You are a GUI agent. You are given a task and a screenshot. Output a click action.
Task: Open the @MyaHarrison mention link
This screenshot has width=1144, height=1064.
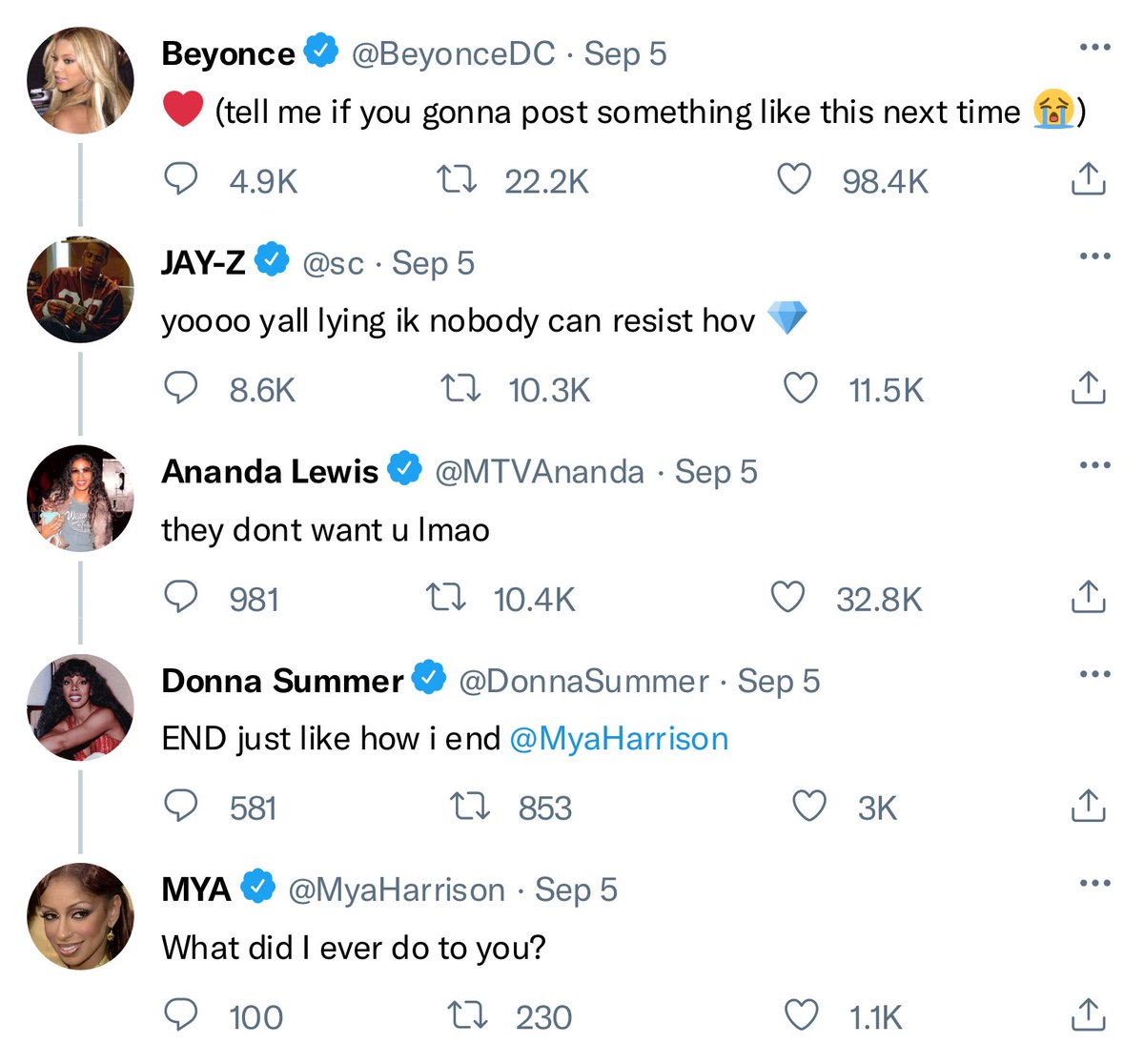(620, 739)
